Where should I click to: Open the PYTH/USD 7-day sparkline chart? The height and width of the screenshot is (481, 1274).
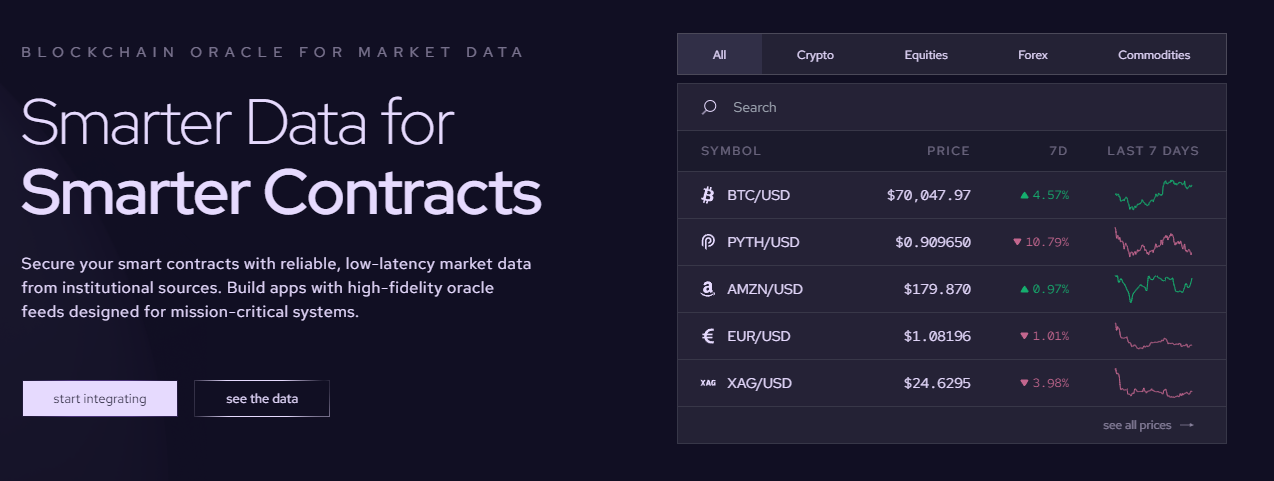coord(1153,242)
